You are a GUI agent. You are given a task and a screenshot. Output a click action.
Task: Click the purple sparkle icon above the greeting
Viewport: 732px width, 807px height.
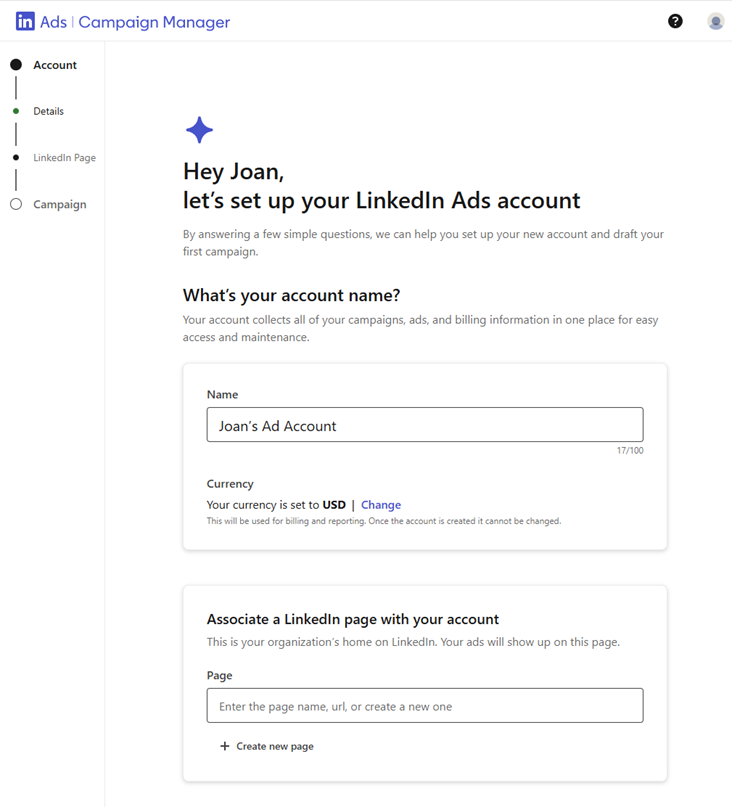click(x=198, y=129)
